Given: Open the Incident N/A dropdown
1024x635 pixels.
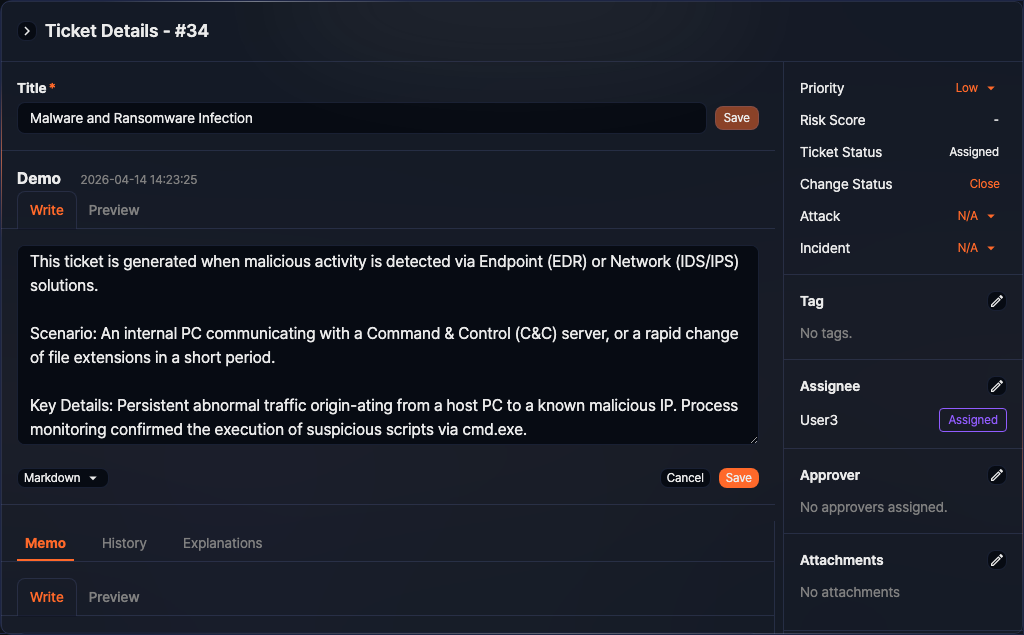Looking at the screenshot, I should point(976,248).
